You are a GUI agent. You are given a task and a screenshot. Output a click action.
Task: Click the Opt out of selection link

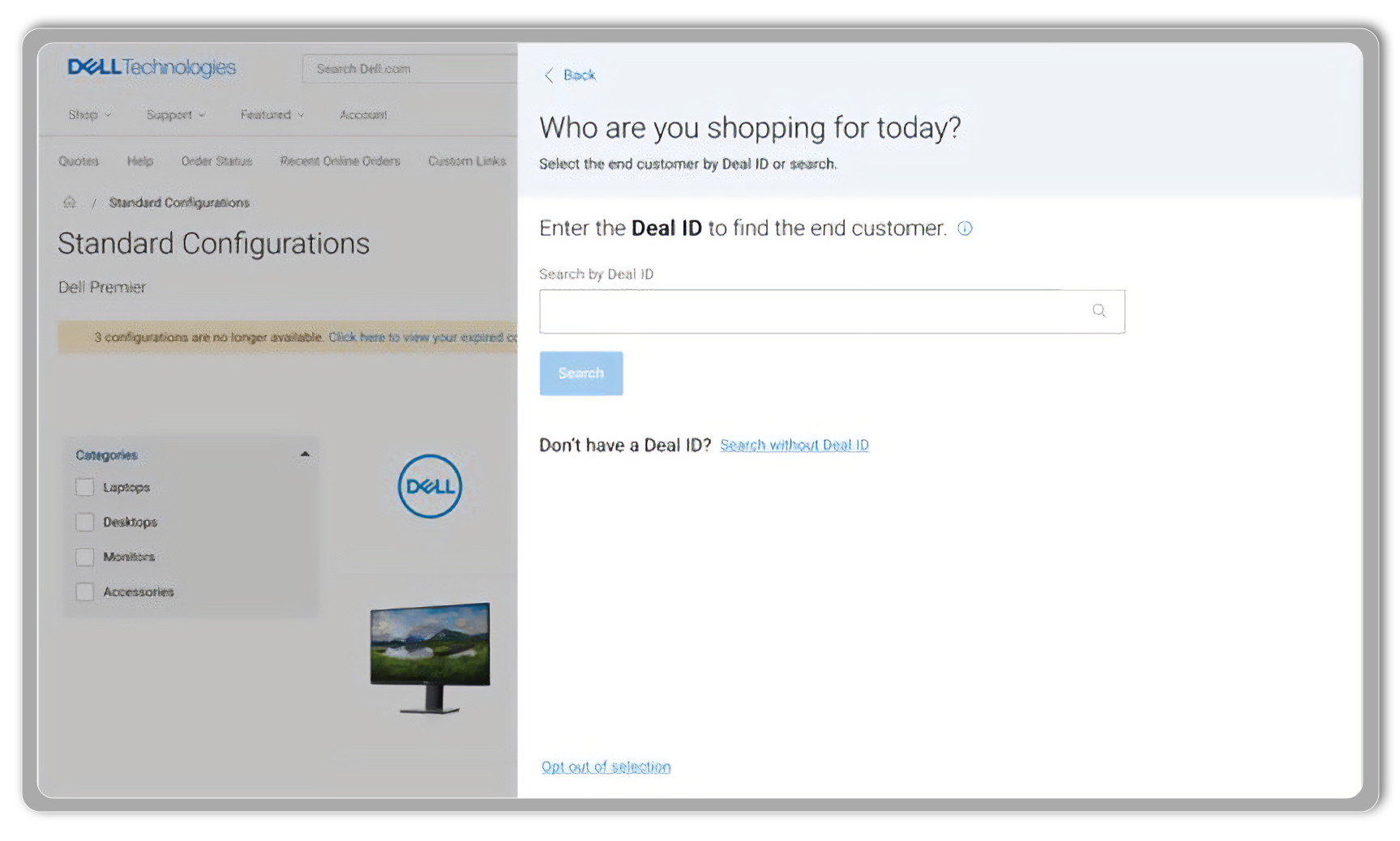[605, 766]
